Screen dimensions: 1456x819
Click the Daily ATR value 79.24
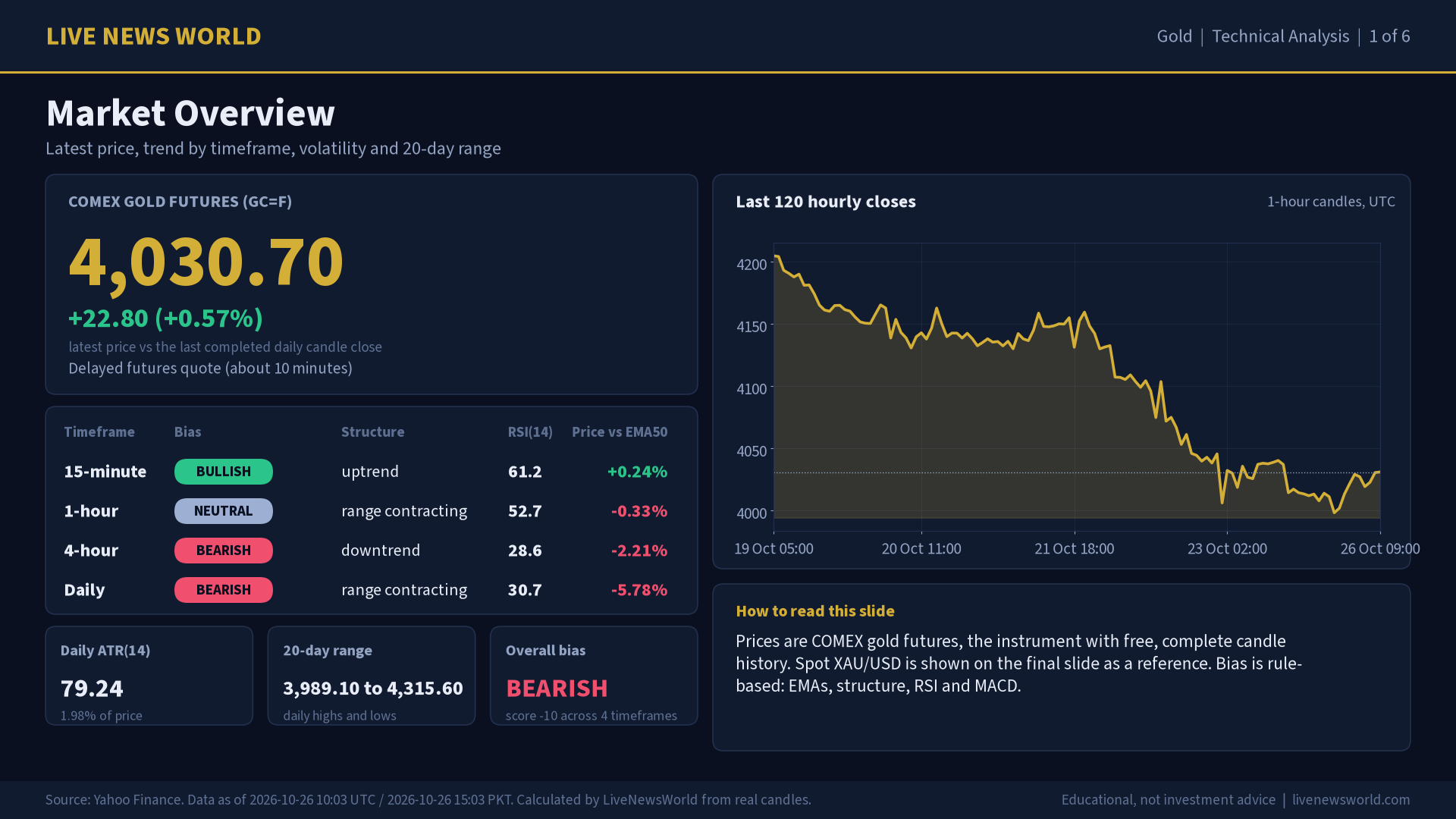(x=92, y=689)
